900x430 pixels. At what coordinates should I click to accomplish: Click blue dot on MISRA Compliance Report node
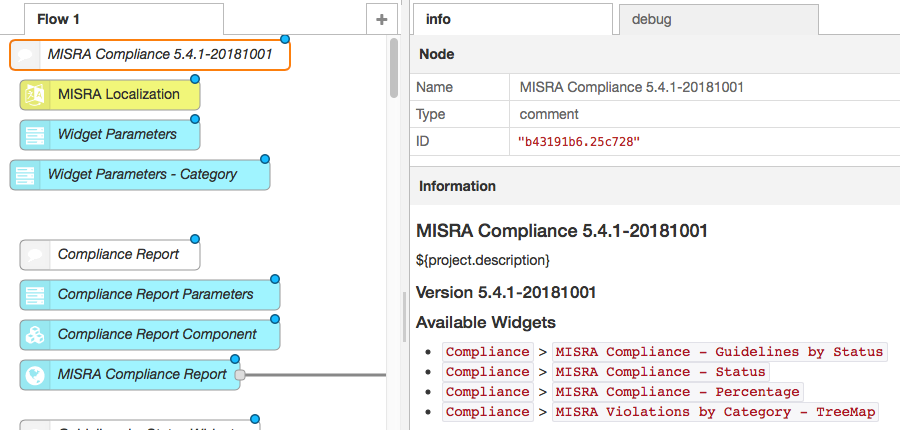click(234, 359)
